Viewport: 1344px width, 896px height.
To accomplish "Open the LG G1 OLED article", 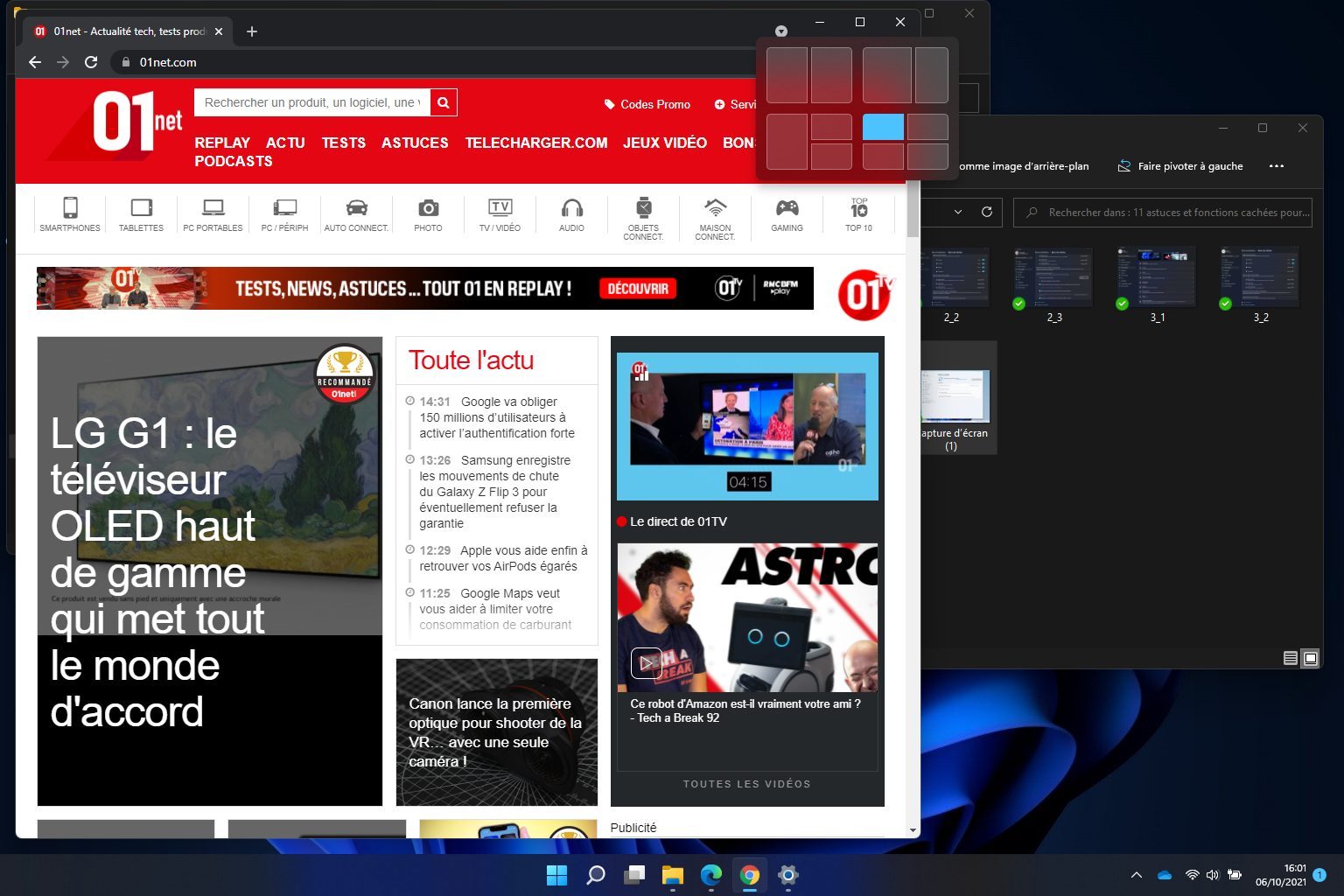I will click(x=210, y=571).
